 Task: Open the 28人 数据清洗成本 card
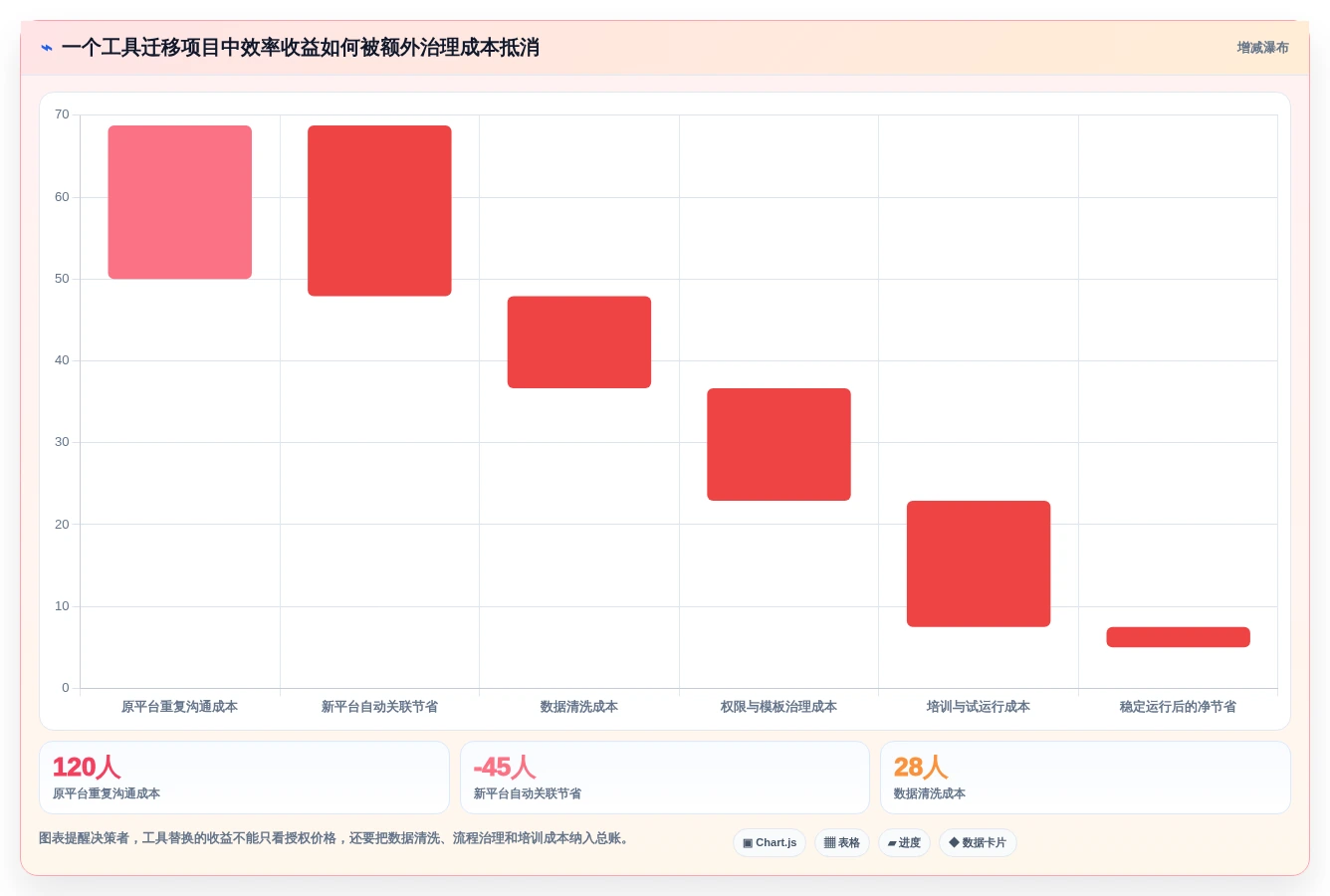click(x=1085, y=778)
